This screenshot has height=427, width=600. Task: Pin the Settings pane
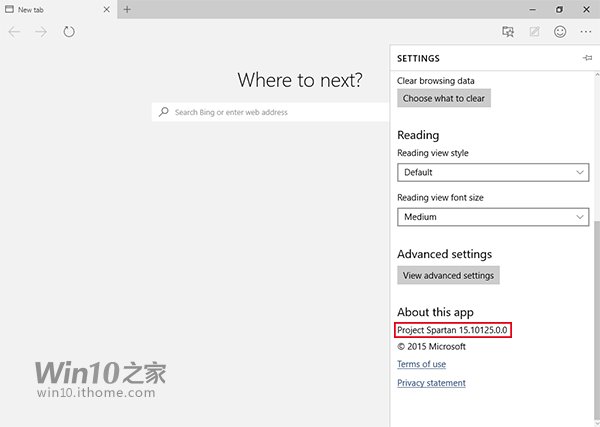click(x=587, y=59)
